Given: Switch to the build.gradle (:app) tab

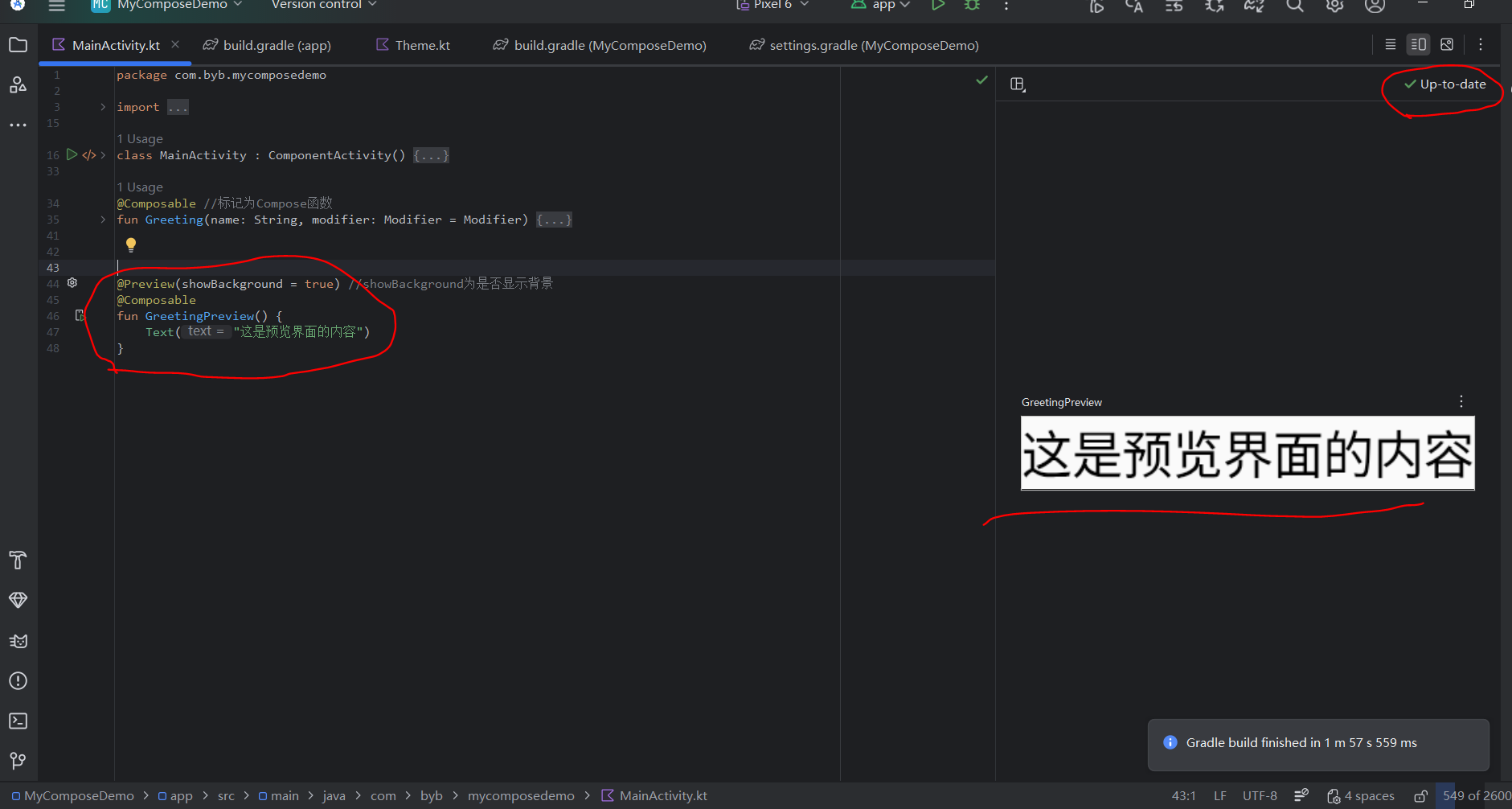Looking at the screenshot, I should pyautogui.click(x=267, y=45).
